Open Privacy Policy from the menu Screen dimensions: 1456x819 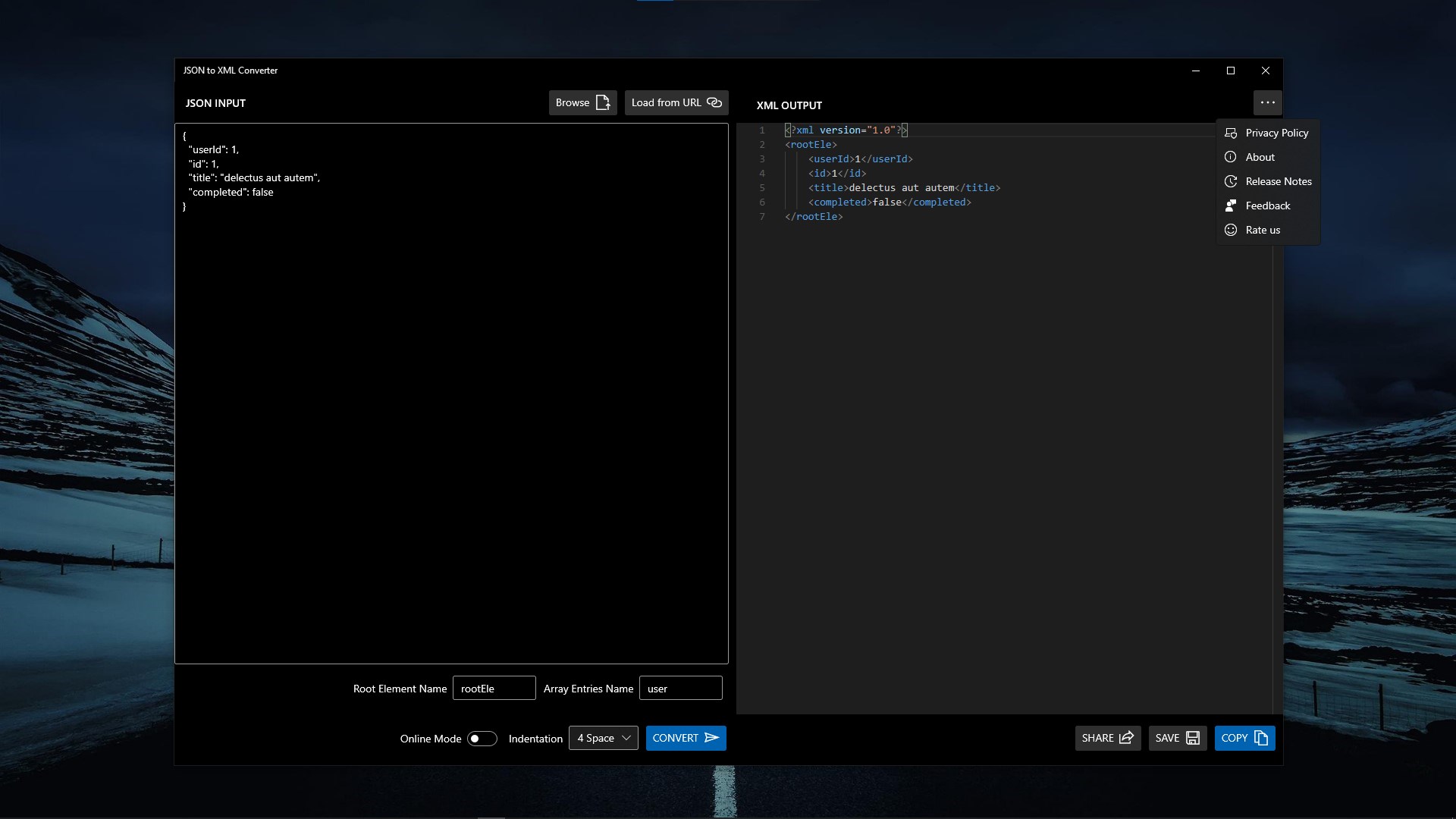tap(1276, 133)
